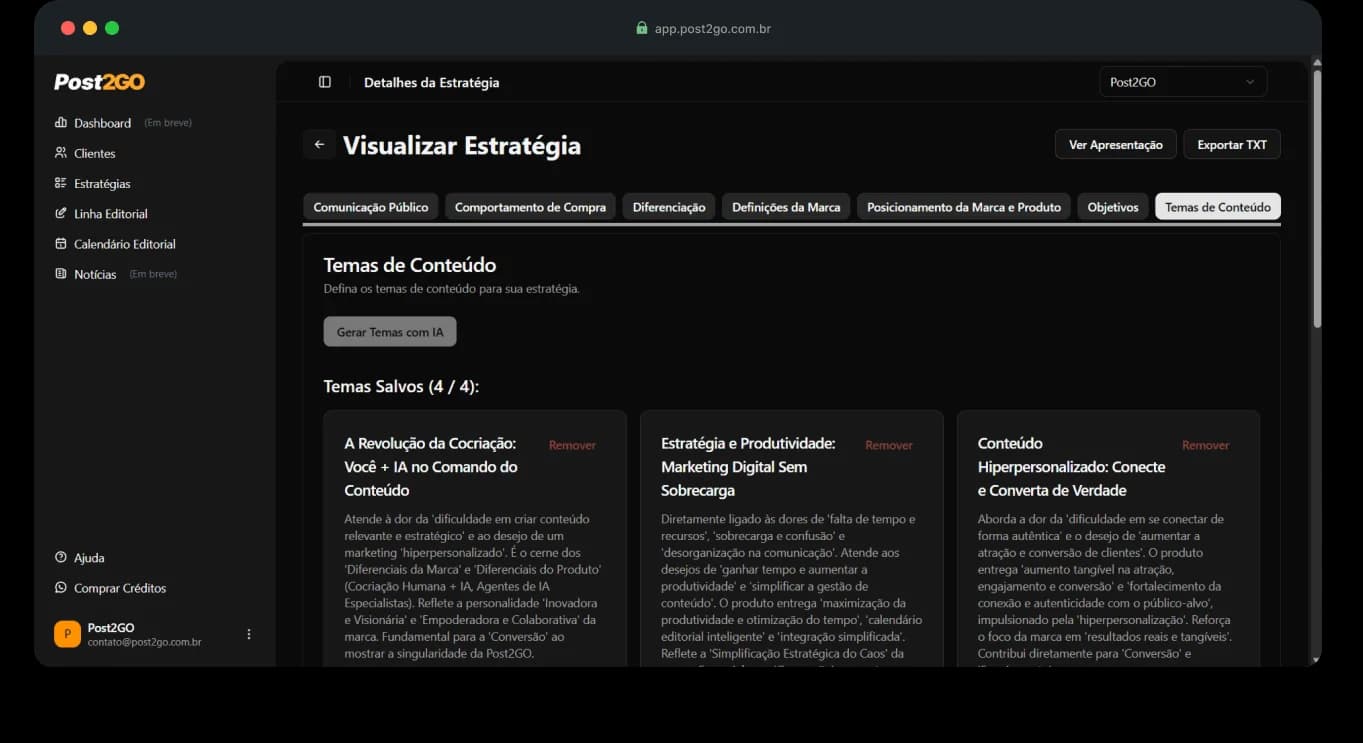The image size is (1363, 743).
Task: Click the Notícias newspaper icon
Action: (x=61, y=273)
